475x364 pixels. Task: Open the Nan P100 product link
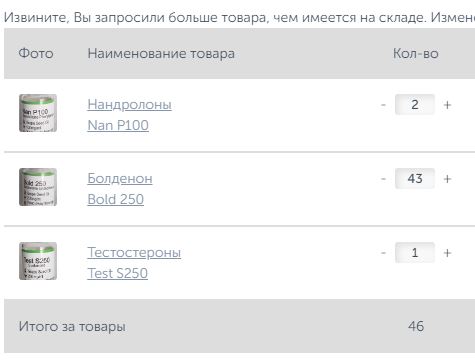118,125
